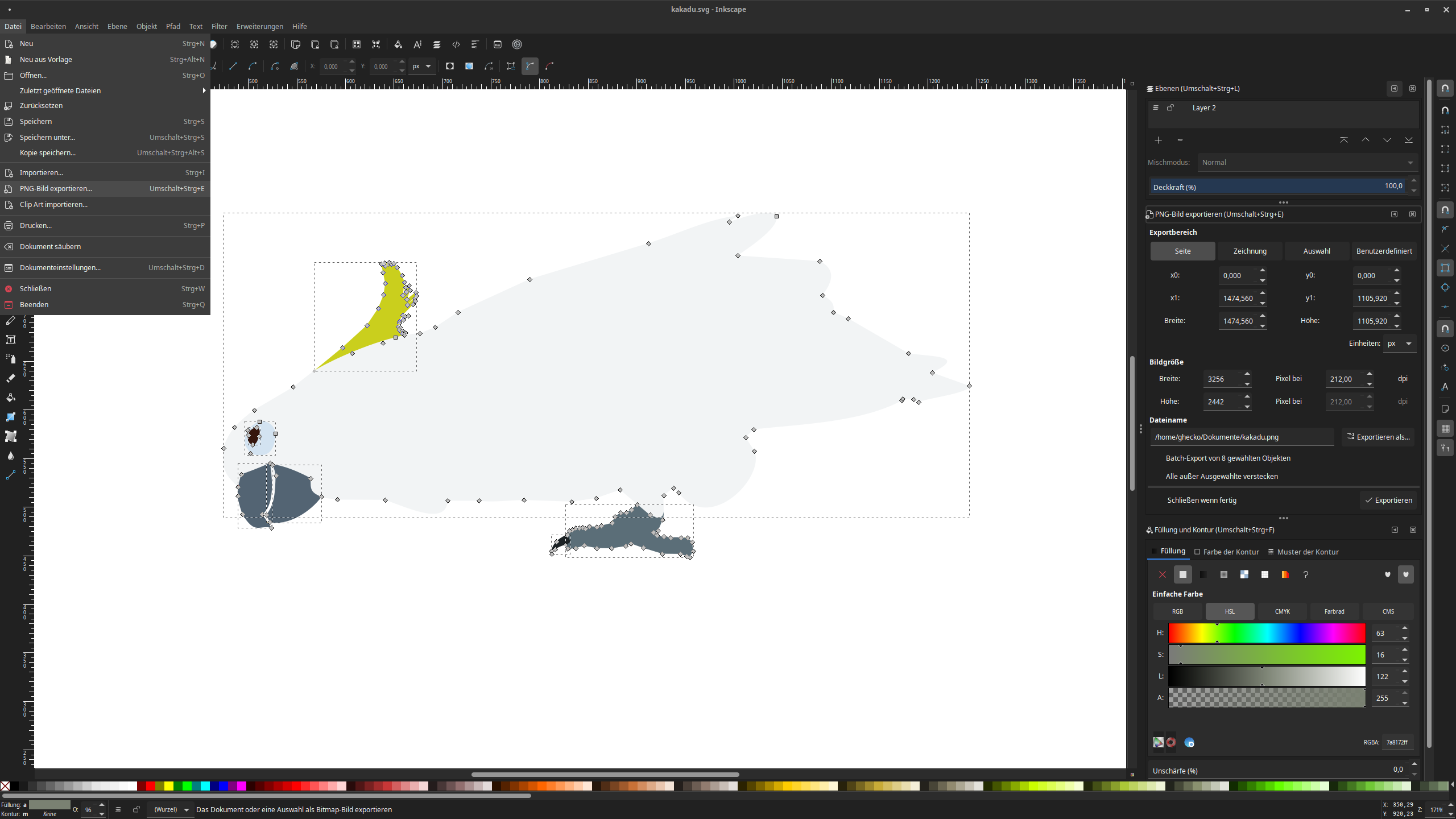Open the Einheiten px units dropdown
The width and height of the screenshot is (1456, 819).
(1399, 343)
